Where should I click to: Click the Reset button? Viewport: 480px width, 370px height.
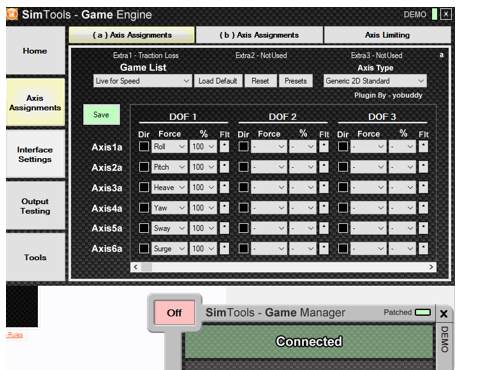260,81
